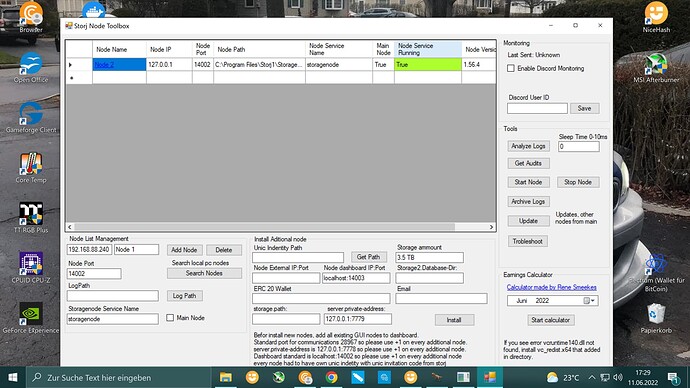Screen dimensions: 690x388
Task: Open the Docker icon on the desktop
Action: 93,10
